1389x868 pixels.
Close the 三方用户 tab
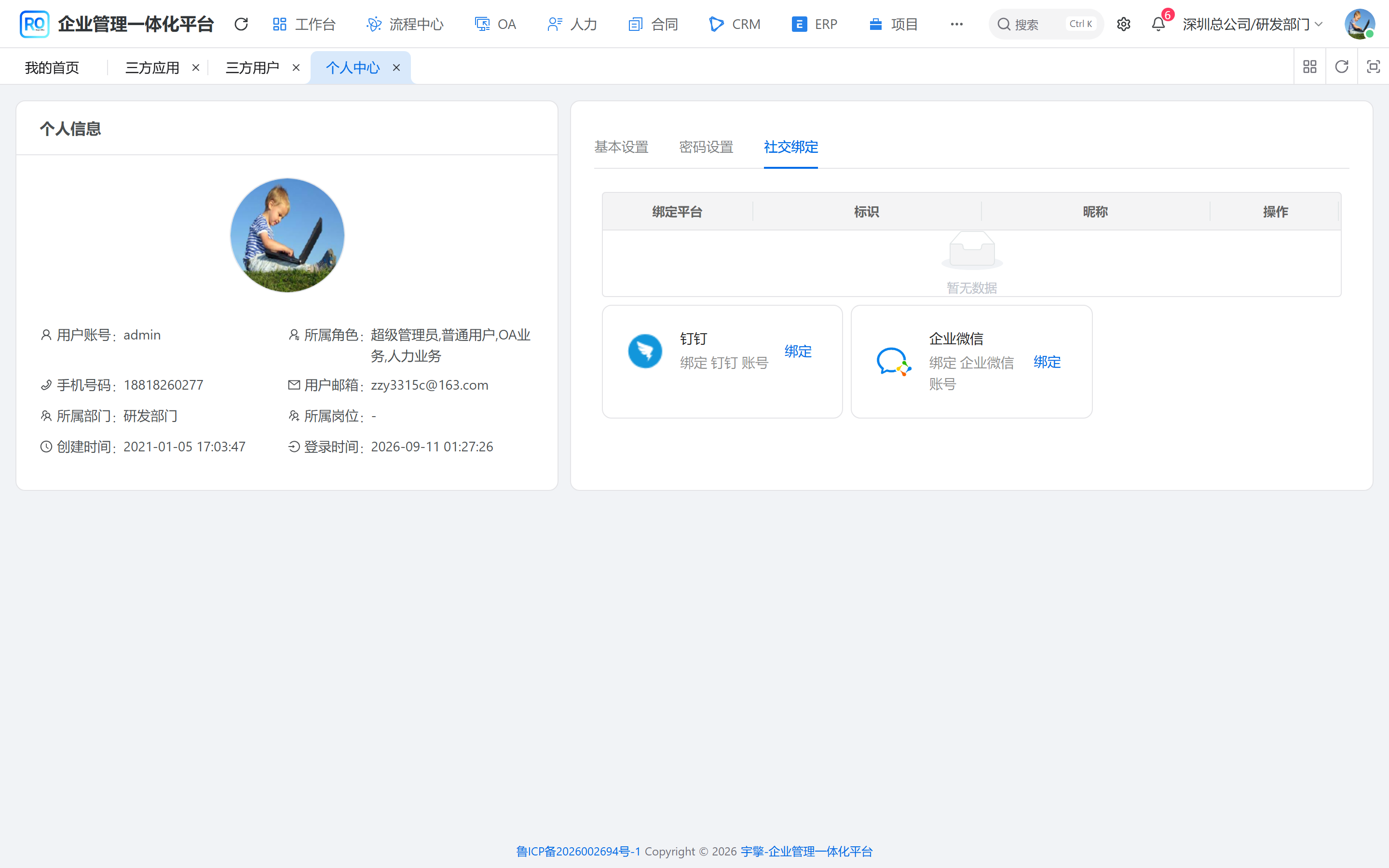[x=296, y=68]
